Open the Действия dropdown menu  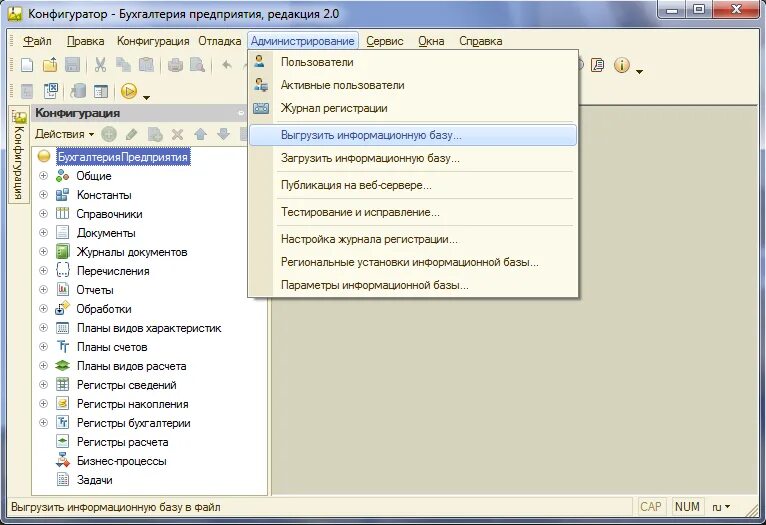tap(64, 134)
